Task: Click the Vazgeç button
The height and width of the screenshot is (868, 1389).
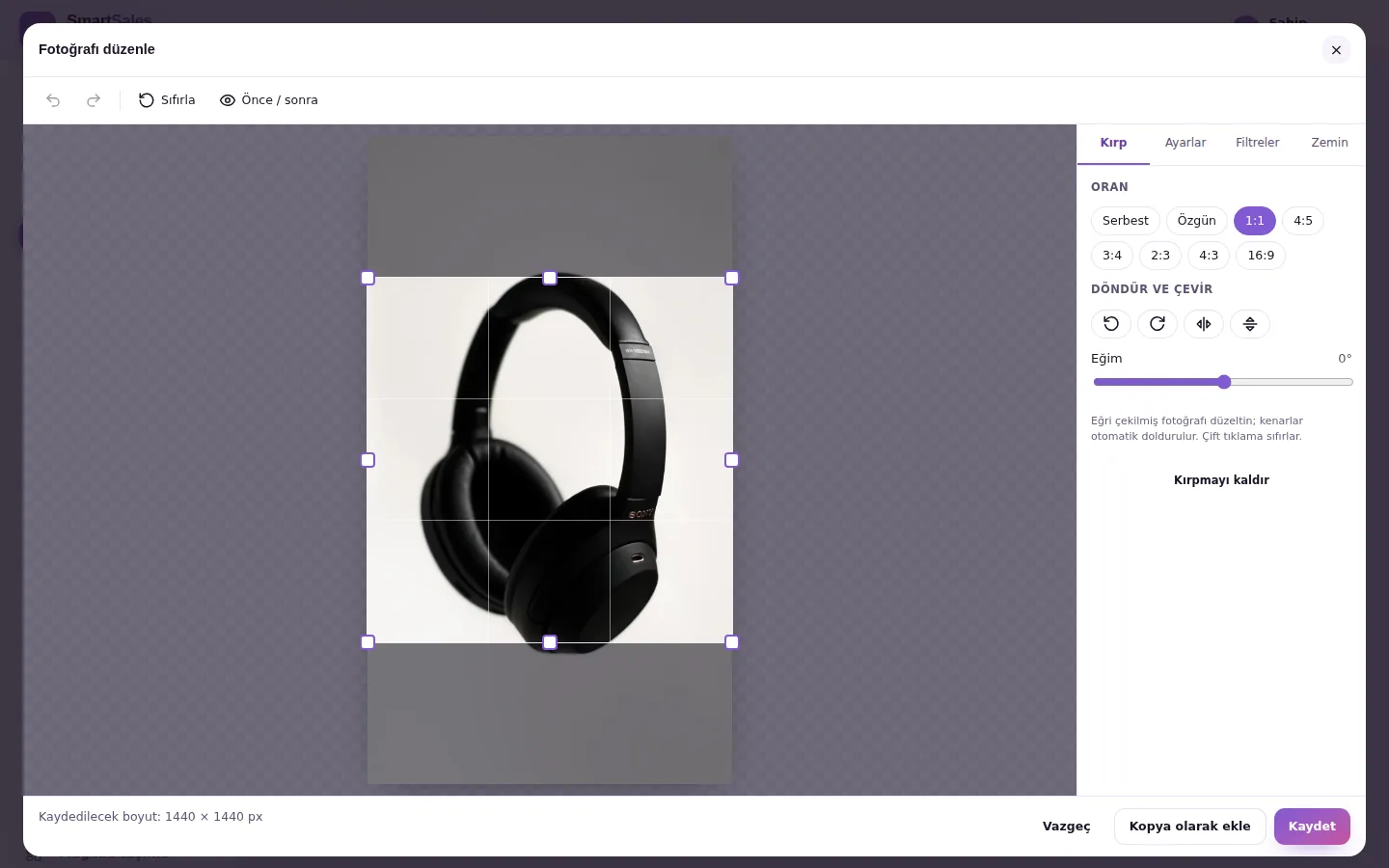Action: (x=1067, y=827)
